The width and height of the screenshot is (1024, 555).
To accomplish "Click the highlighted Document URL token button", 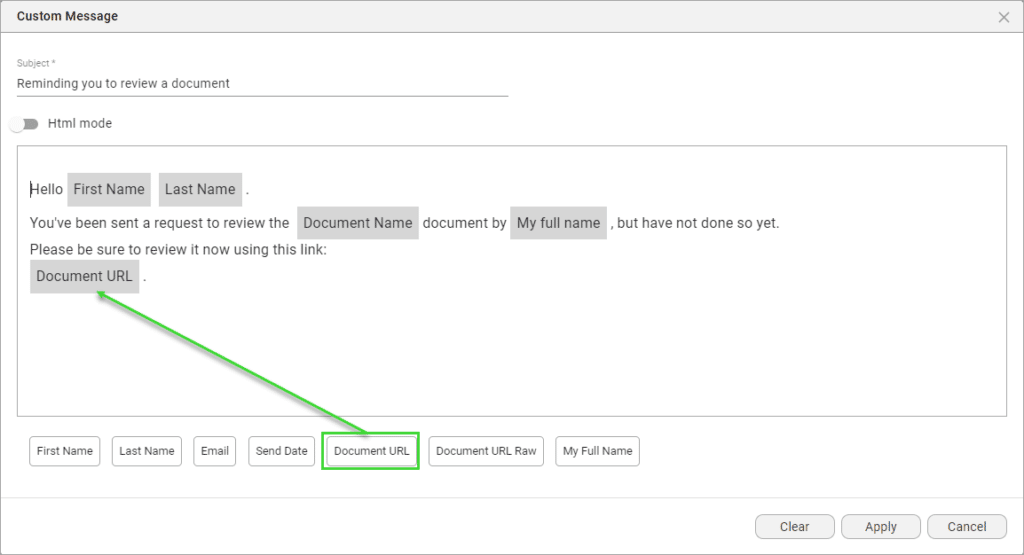I will (371, 451).
